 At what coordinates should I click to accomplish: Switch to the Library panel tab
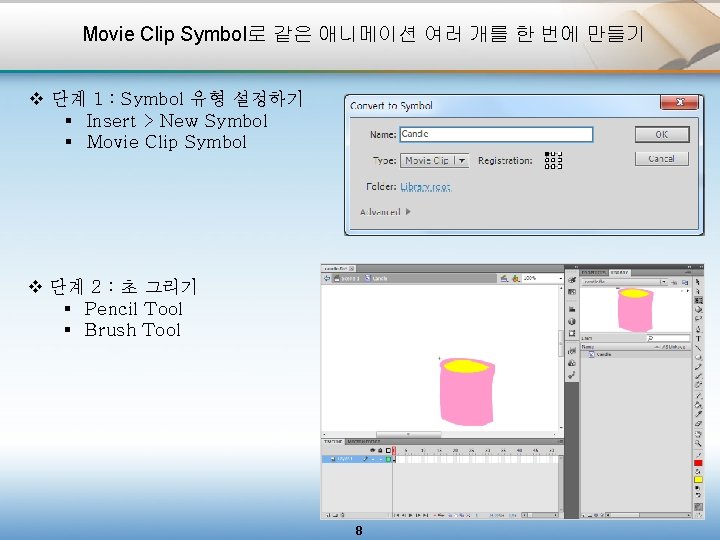[x=619, y=272]
